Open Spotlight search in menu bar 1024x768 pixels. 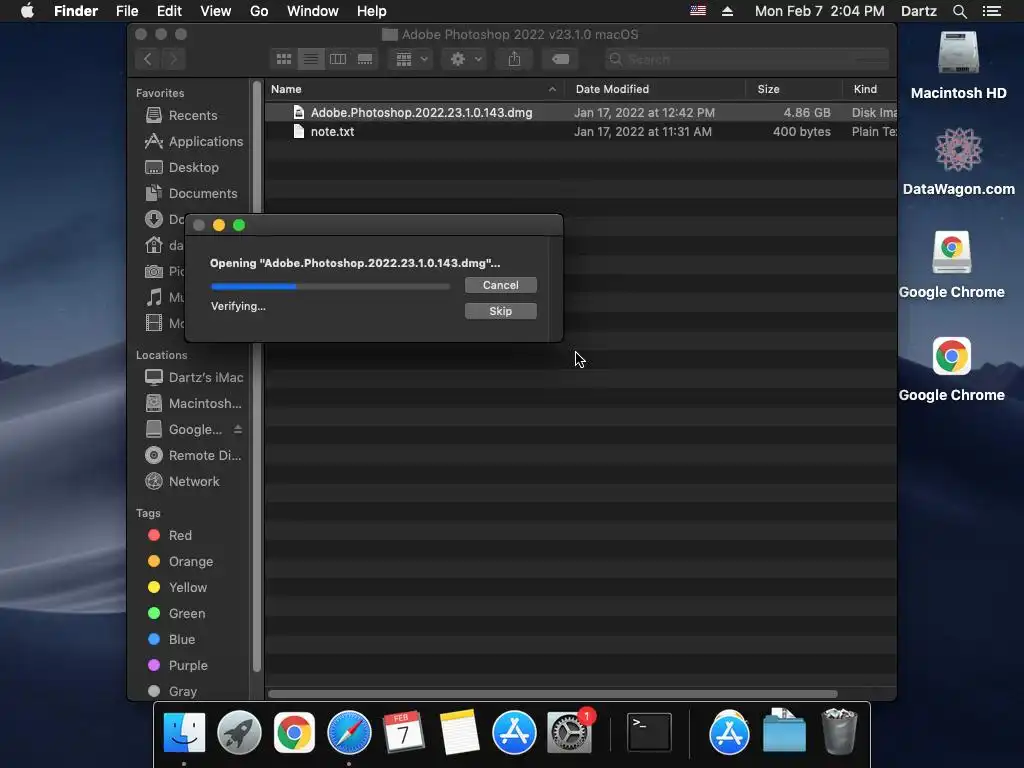click(x=959, y=11)
